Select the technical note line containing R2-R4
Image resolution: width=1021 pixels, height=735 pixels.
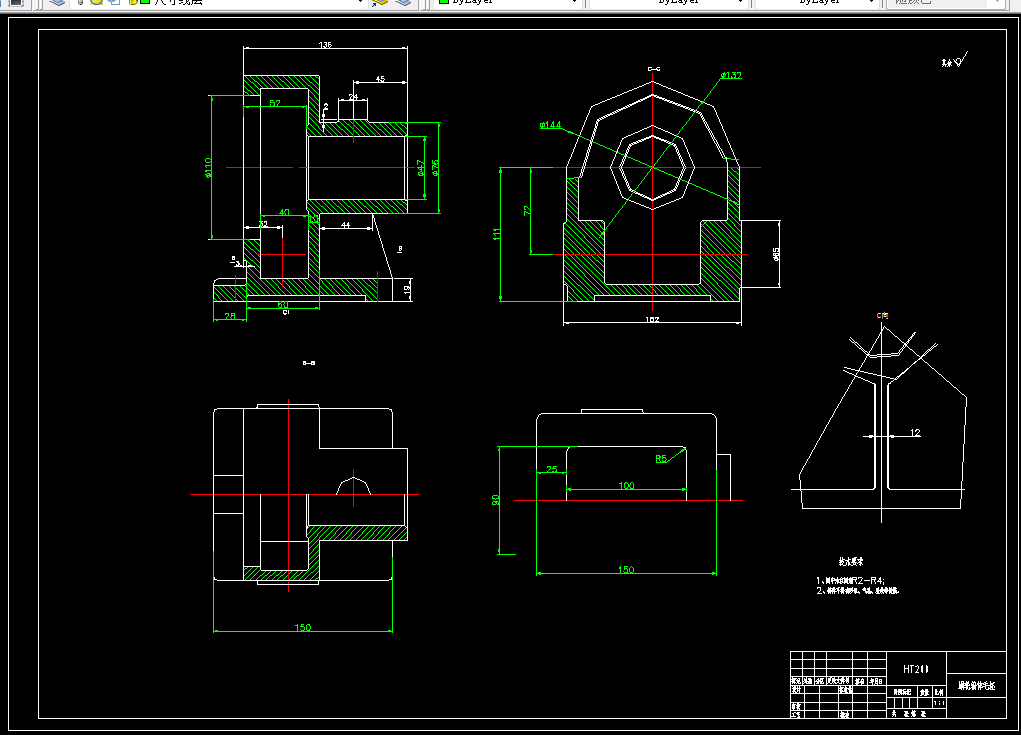pyautogui.click(x=850, y=580)
